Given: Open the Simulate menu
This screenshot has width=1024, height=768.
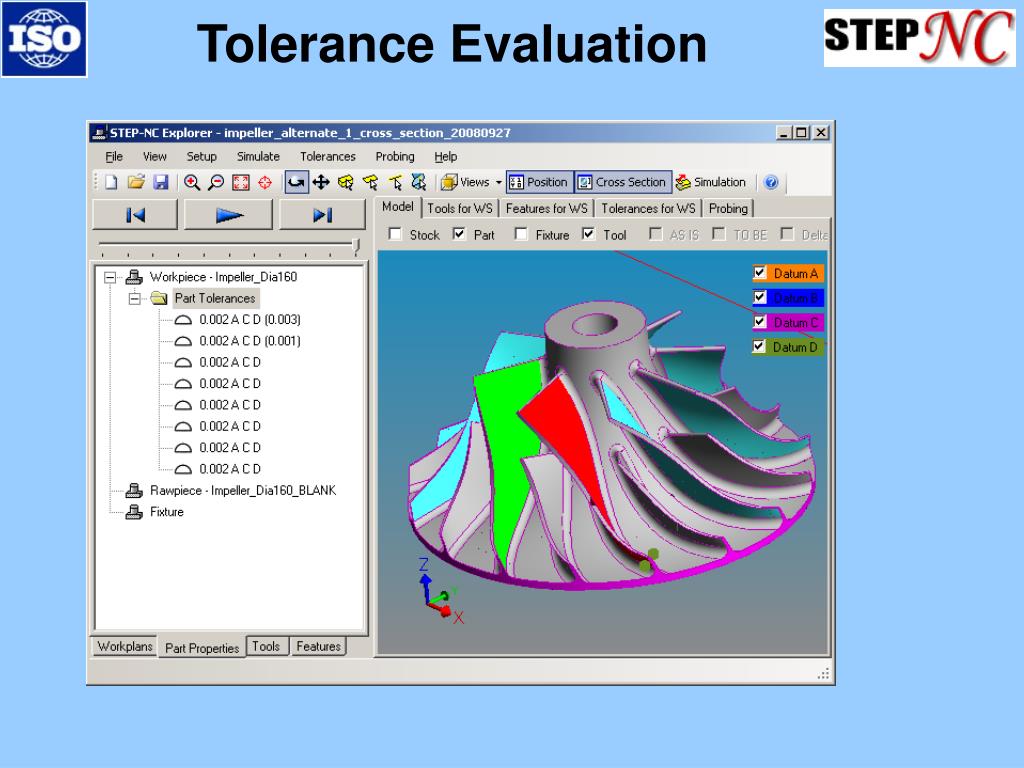Looking at the screenshot, I should pos(258,157).
